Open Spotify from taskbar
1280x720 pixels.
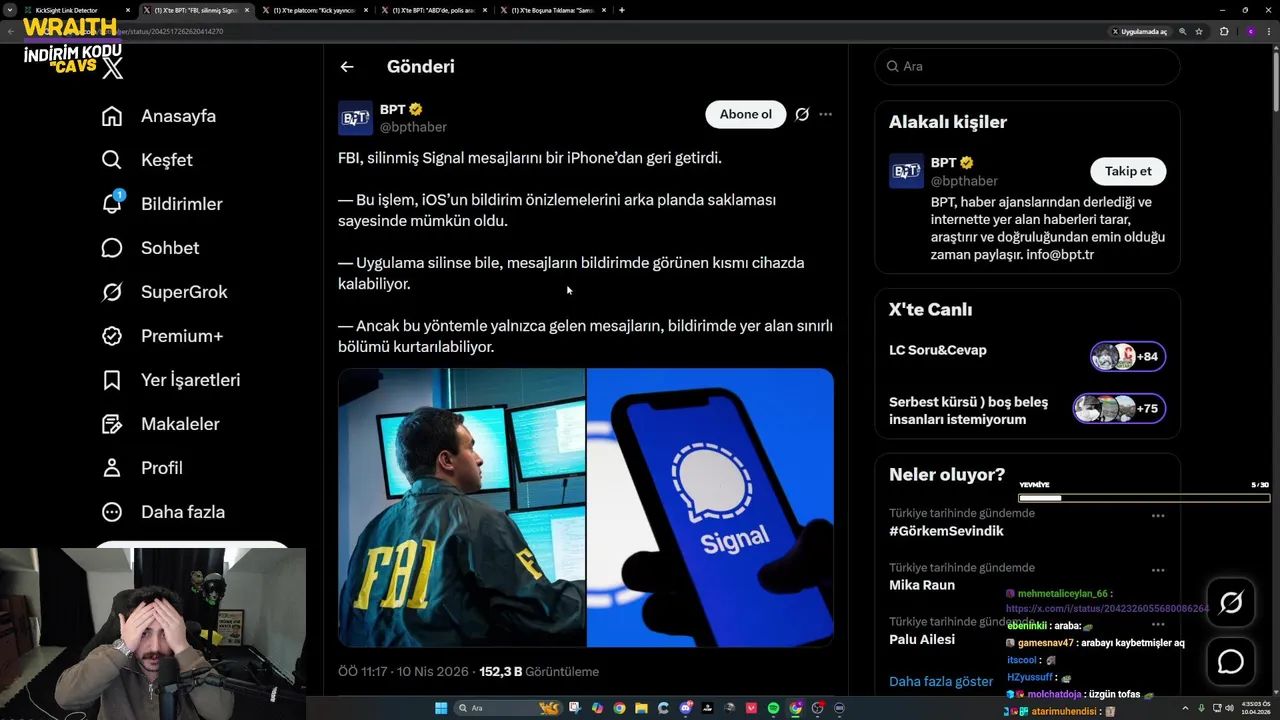pos(774,708)
